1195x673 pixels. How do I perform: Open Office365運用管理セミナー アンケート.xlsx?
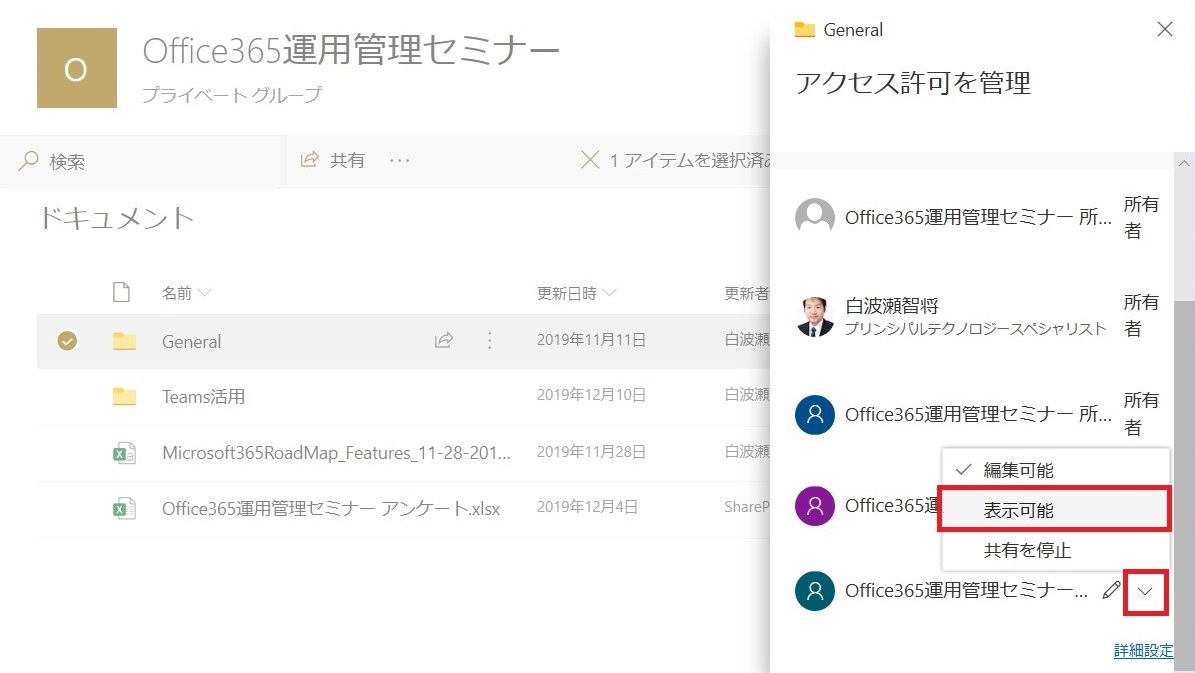[331, 508]
